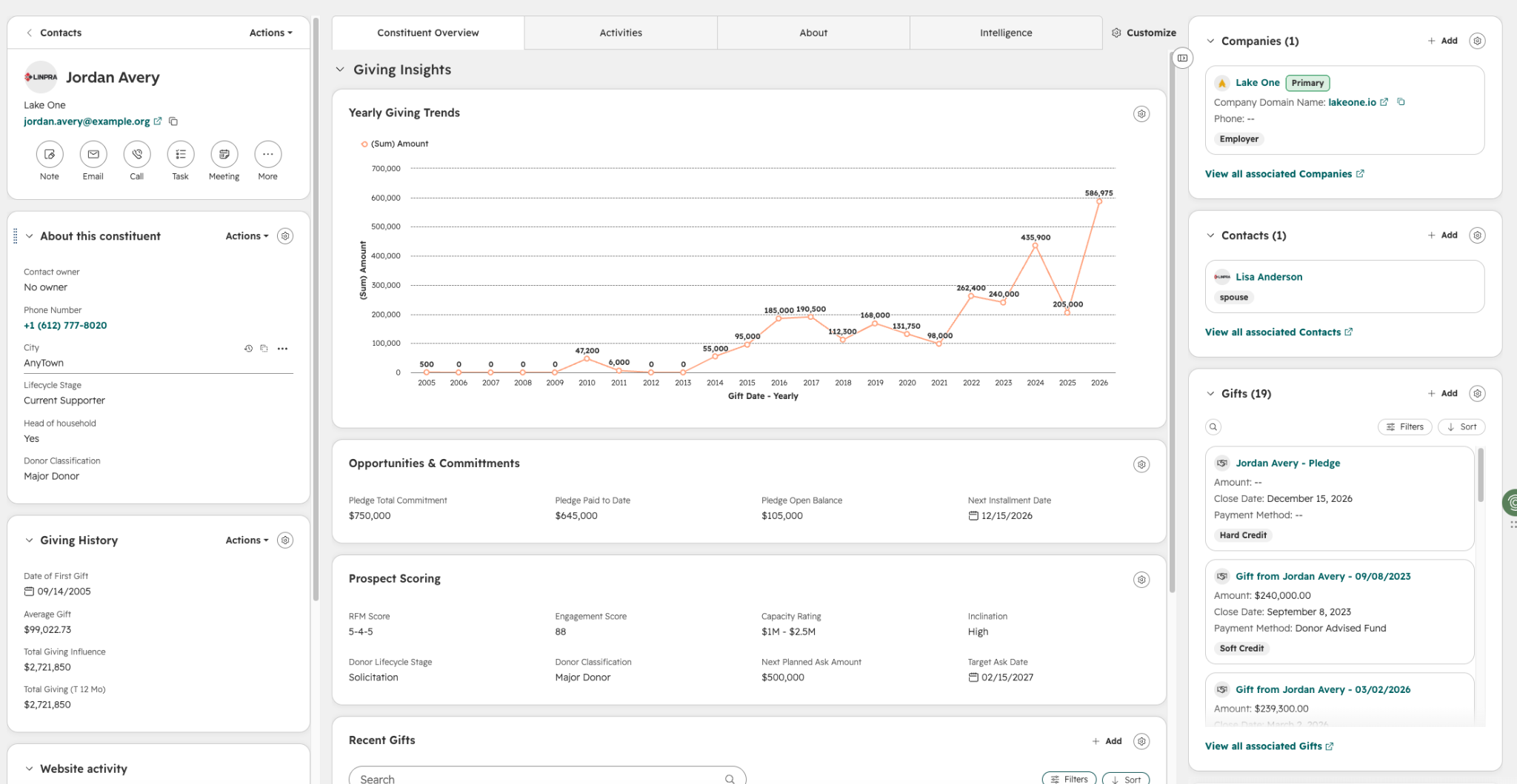
Task: Expand the Website activity section
Action: (29, 768)
